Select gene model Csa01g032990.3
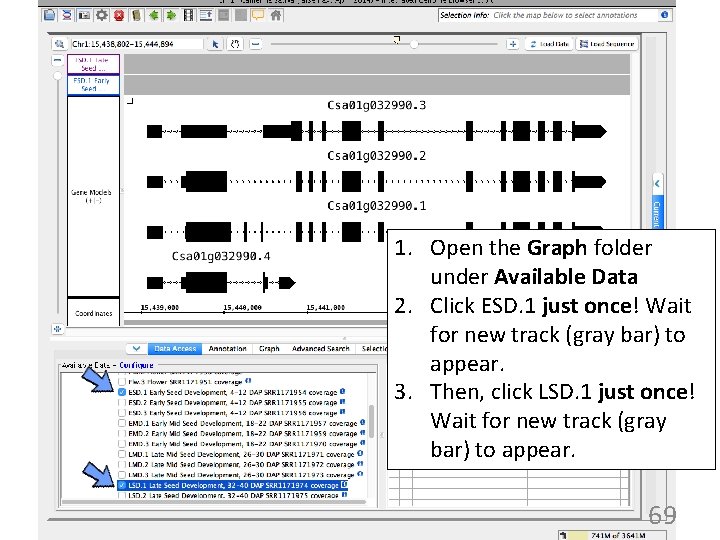This screenshot has height=540, width=720. pos(376,131)
